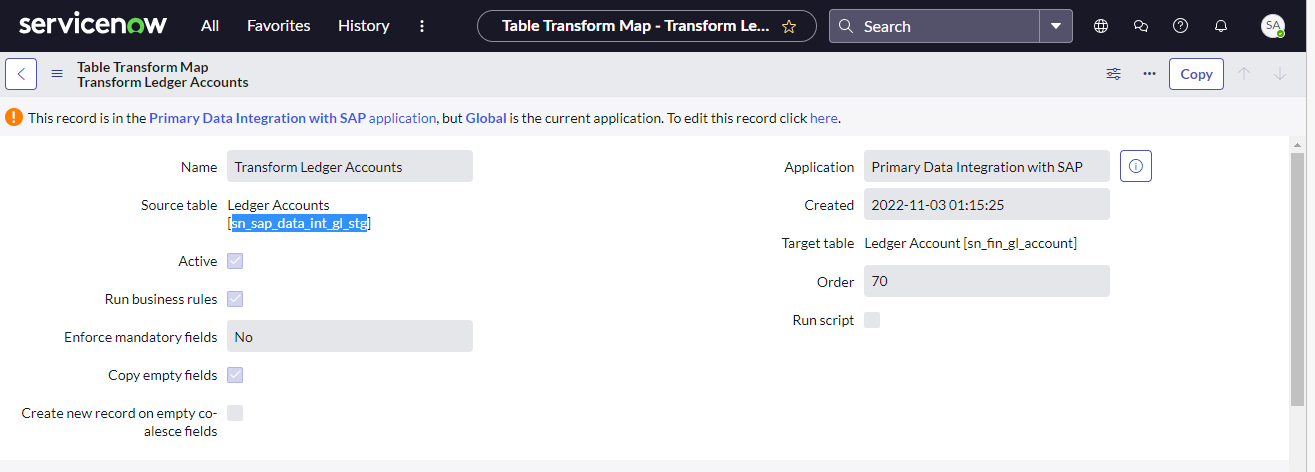Open the Enforce mandatory fields dropdown

click(x=350, y=336)
